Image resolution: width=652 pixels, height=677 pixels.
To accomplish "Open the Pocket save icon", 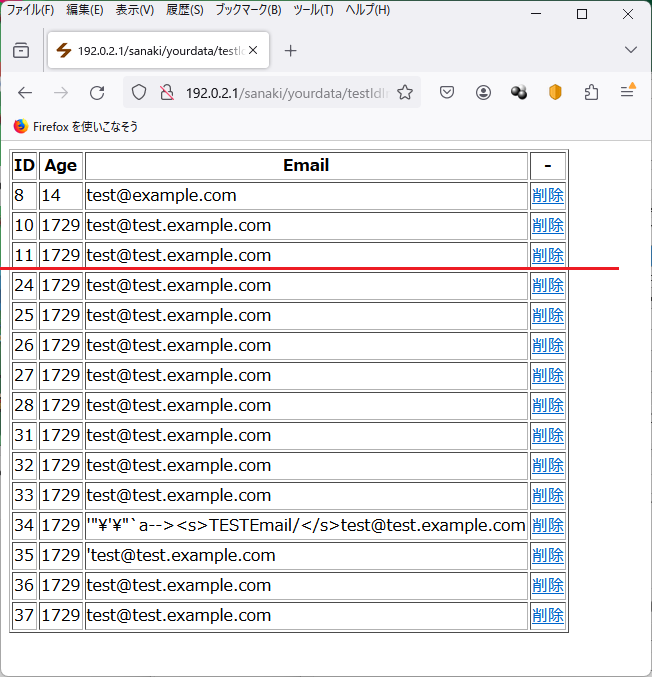I will [447, 92].
